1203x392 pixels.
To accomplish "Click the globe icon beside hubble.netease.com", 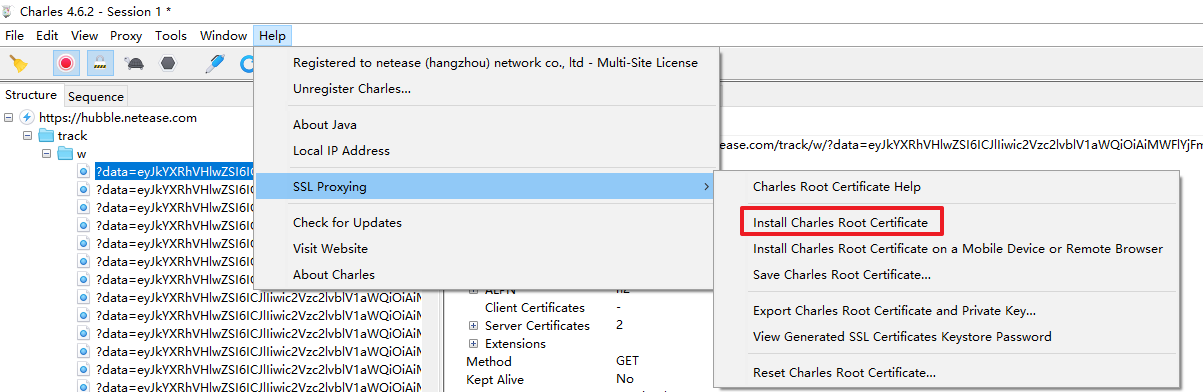I will click(x=27, y=117).
